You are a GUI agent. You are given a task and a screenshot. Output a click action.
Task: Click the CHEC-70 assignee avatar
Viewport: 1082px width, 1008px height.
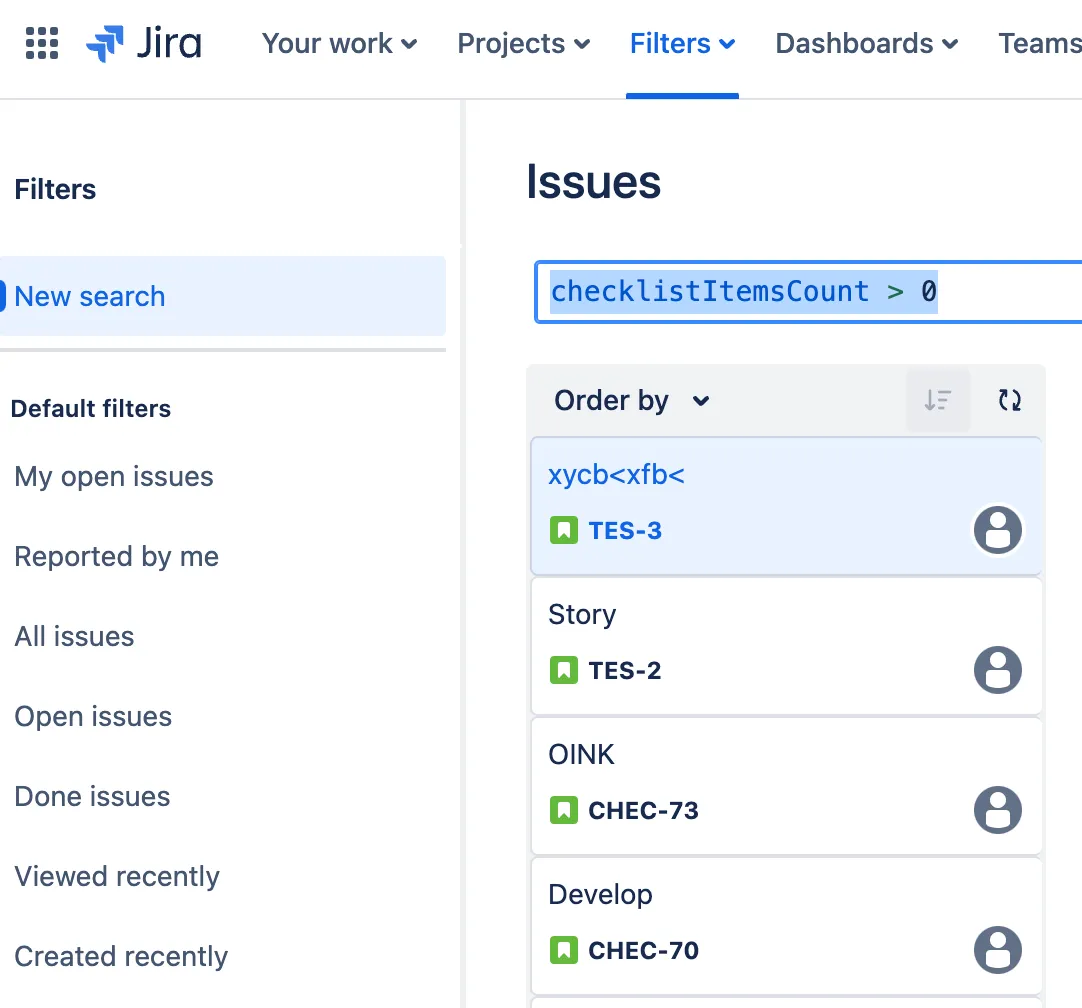pyautogui.click(x=997, y=950)
